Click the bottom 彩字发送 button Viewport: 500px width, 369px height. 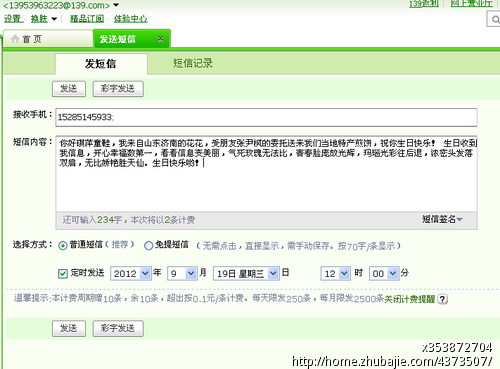pyautogui.click(x=118, y=328)
